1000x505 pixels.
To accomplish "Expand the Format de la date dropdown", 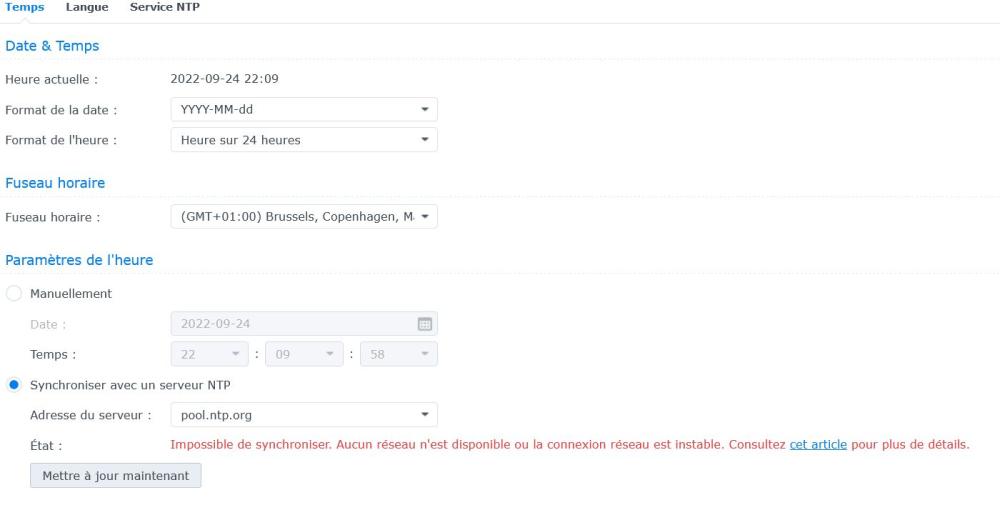I will pos(424,109).
